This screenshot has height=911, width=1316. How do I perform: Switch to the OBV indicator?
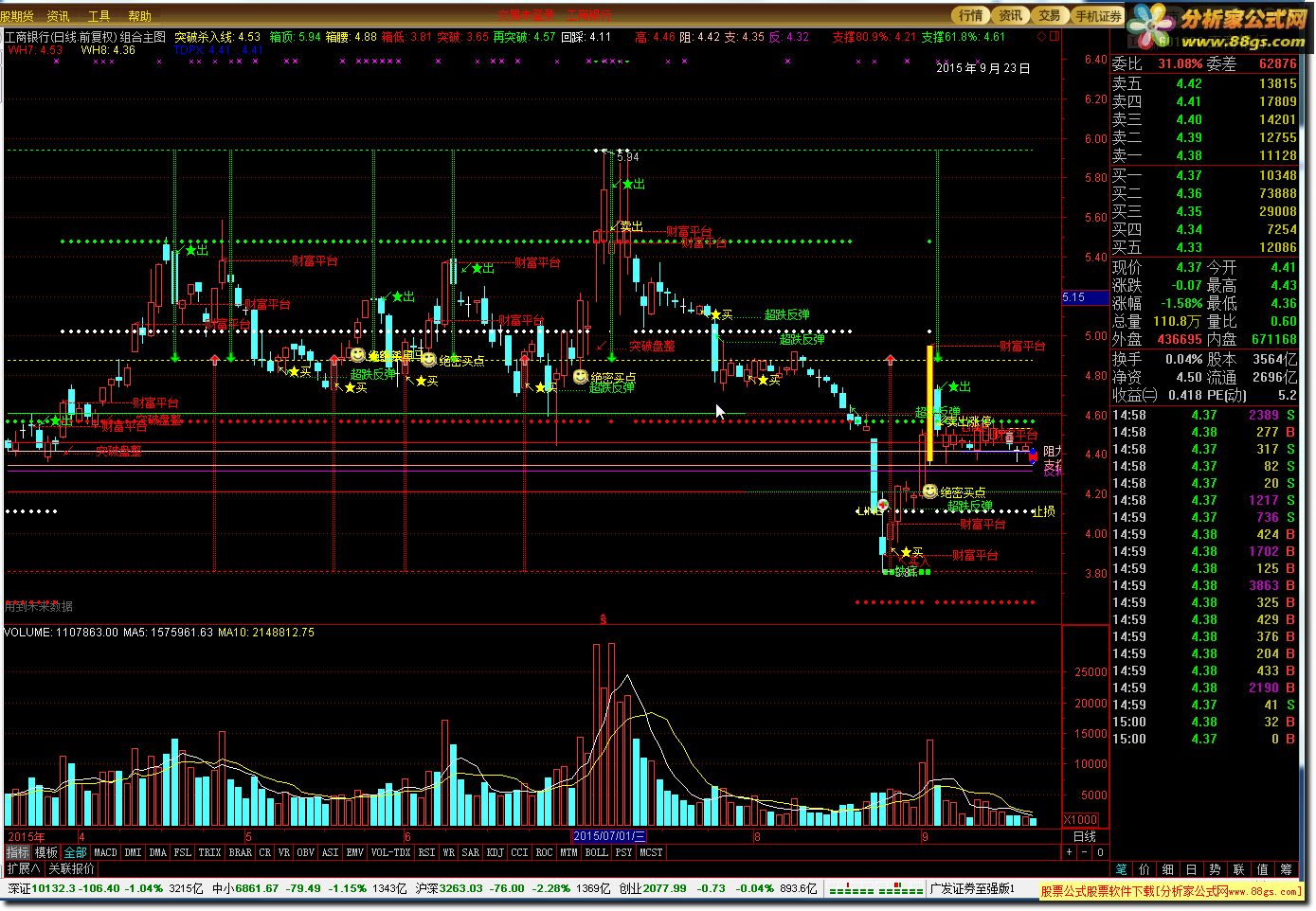point(306,852)
